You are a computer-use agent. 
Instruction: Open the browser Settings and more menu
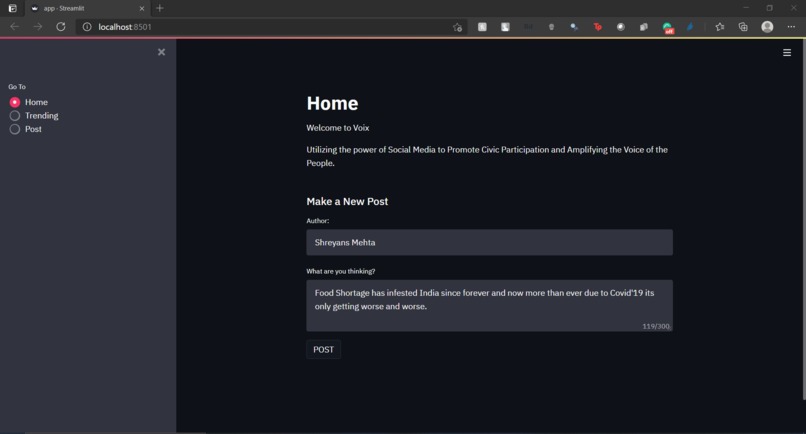(791, 27)
